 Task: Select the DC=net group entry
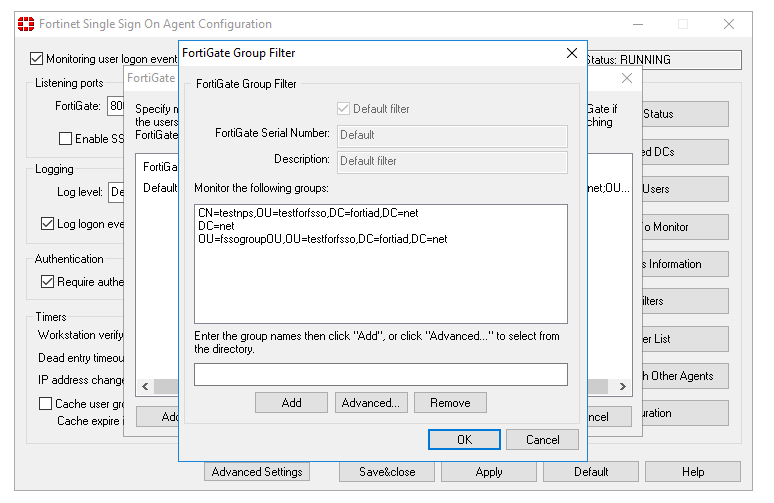coord(216,226)
